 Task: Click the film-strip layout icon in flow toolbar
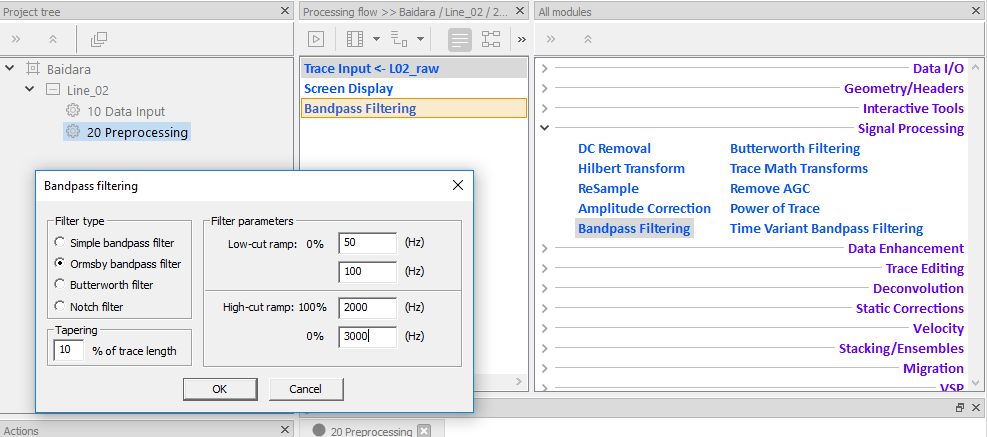point(355,39)
